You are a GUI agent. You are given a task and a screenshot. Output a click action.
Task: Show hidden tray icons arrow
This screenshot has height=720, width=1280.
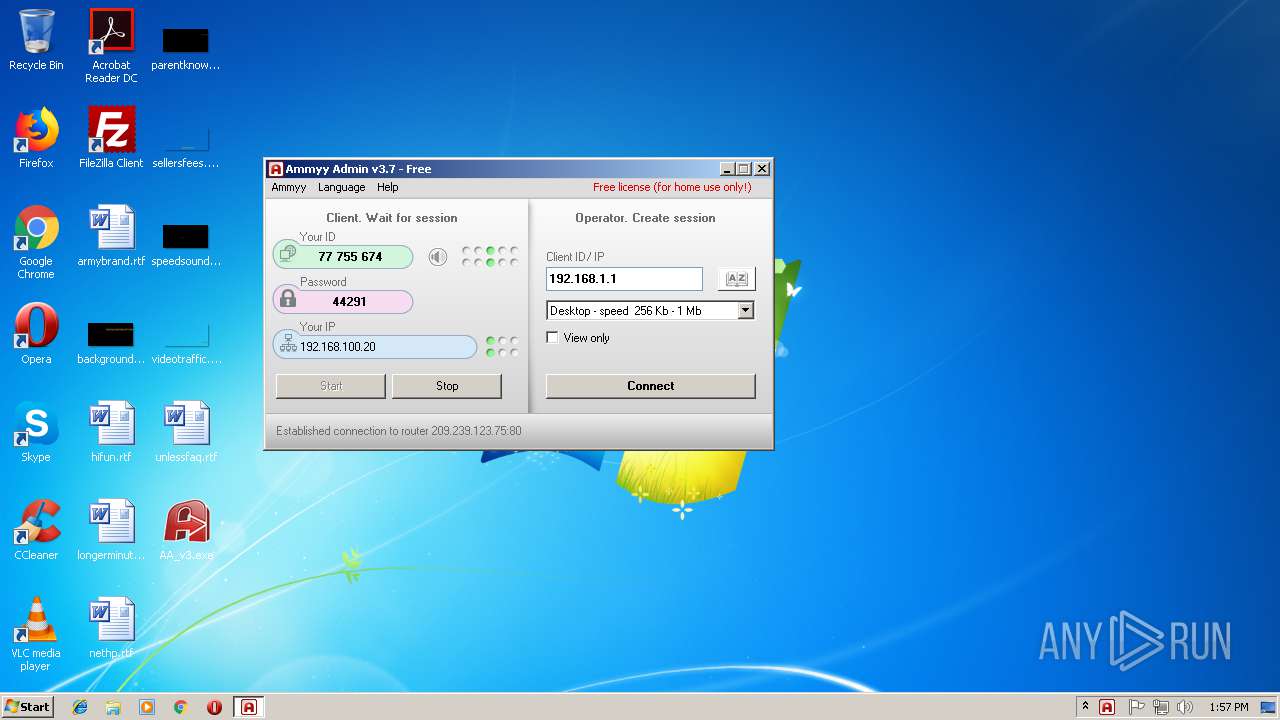(x=1086, y=707)
